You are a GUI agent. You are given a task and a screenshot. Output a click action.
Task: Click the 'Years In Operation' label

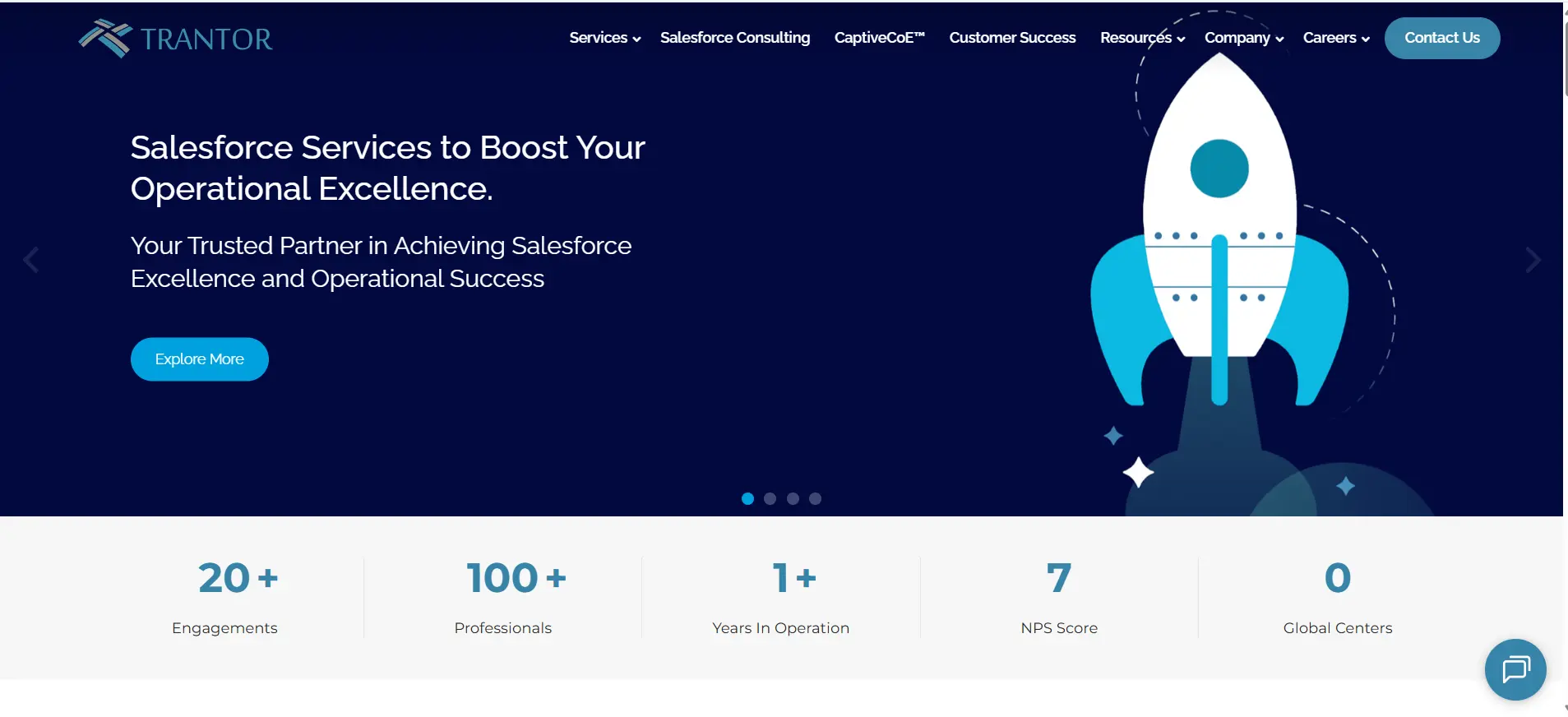[x=781, y=628]
